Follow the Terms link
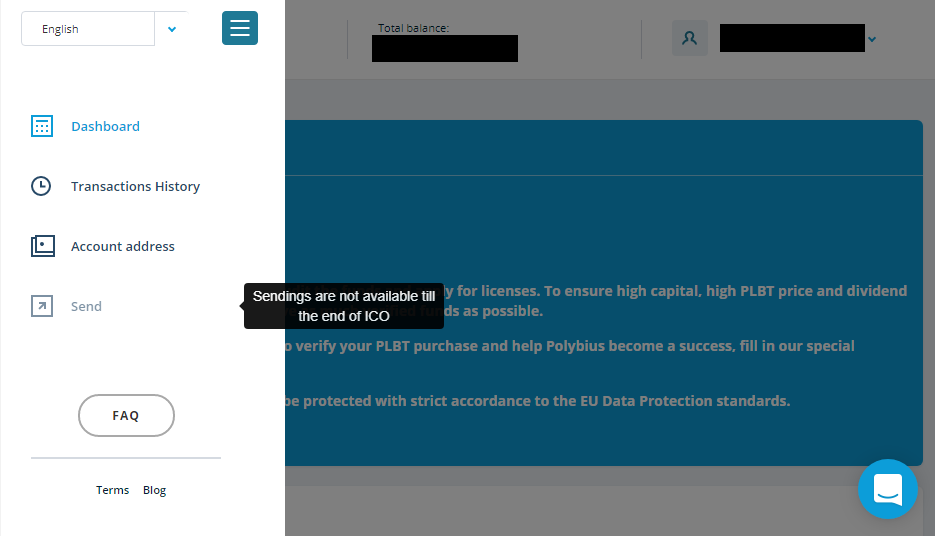Image resolution: width=935 pixels, height=536 pixels. click(113, 490)
